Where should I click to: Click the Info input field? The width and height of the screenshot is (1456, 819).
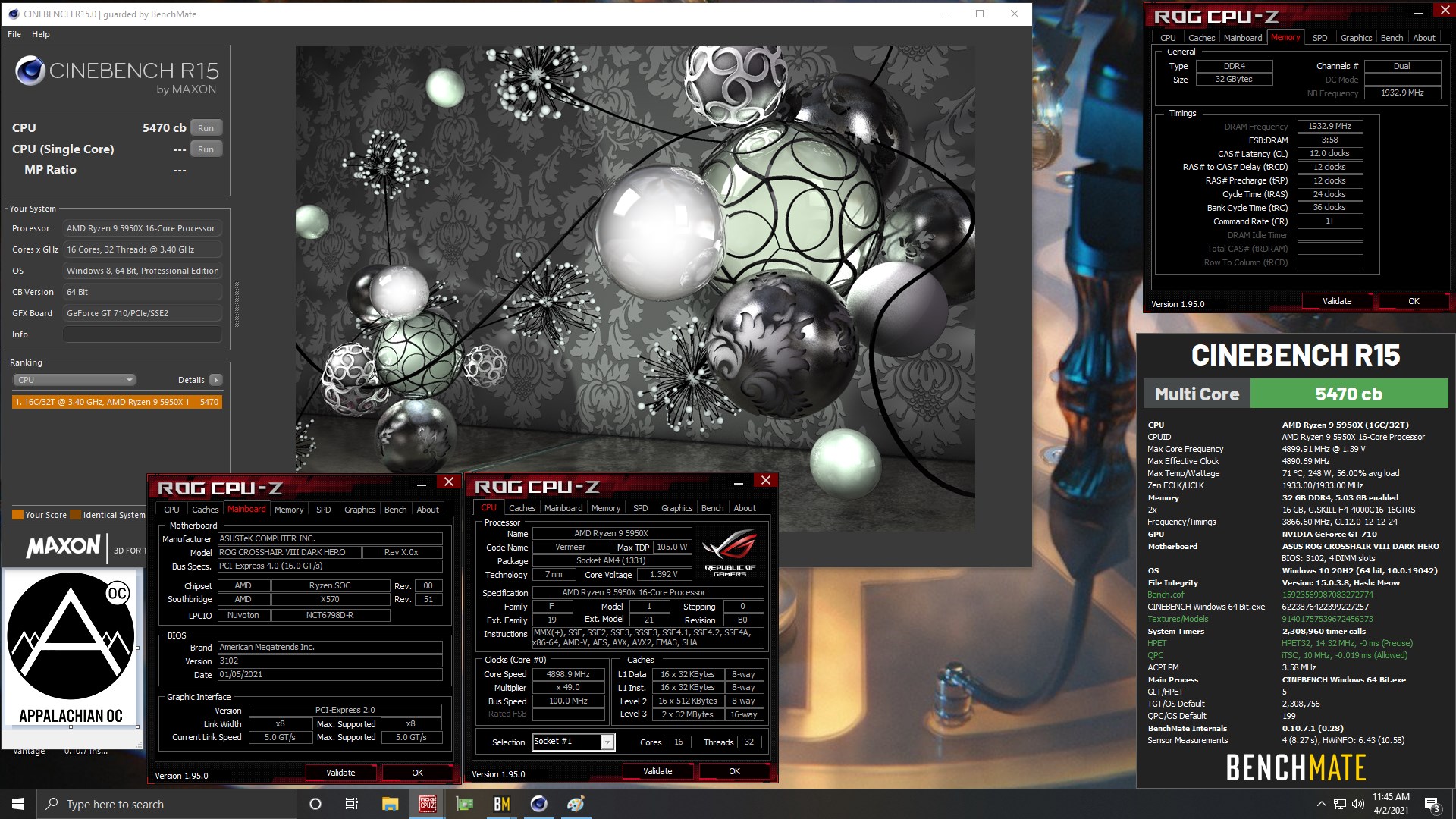[x=143, y=334]
